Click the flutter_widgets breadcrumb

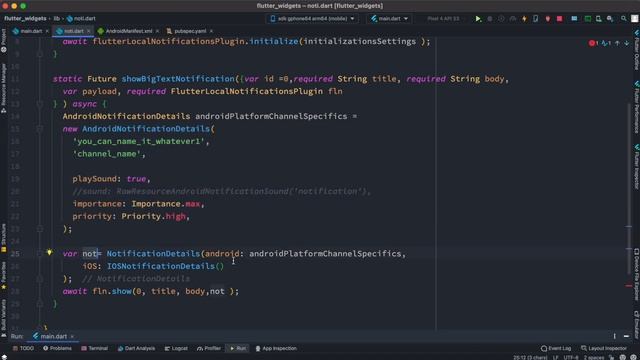click(x=25, y=19)
